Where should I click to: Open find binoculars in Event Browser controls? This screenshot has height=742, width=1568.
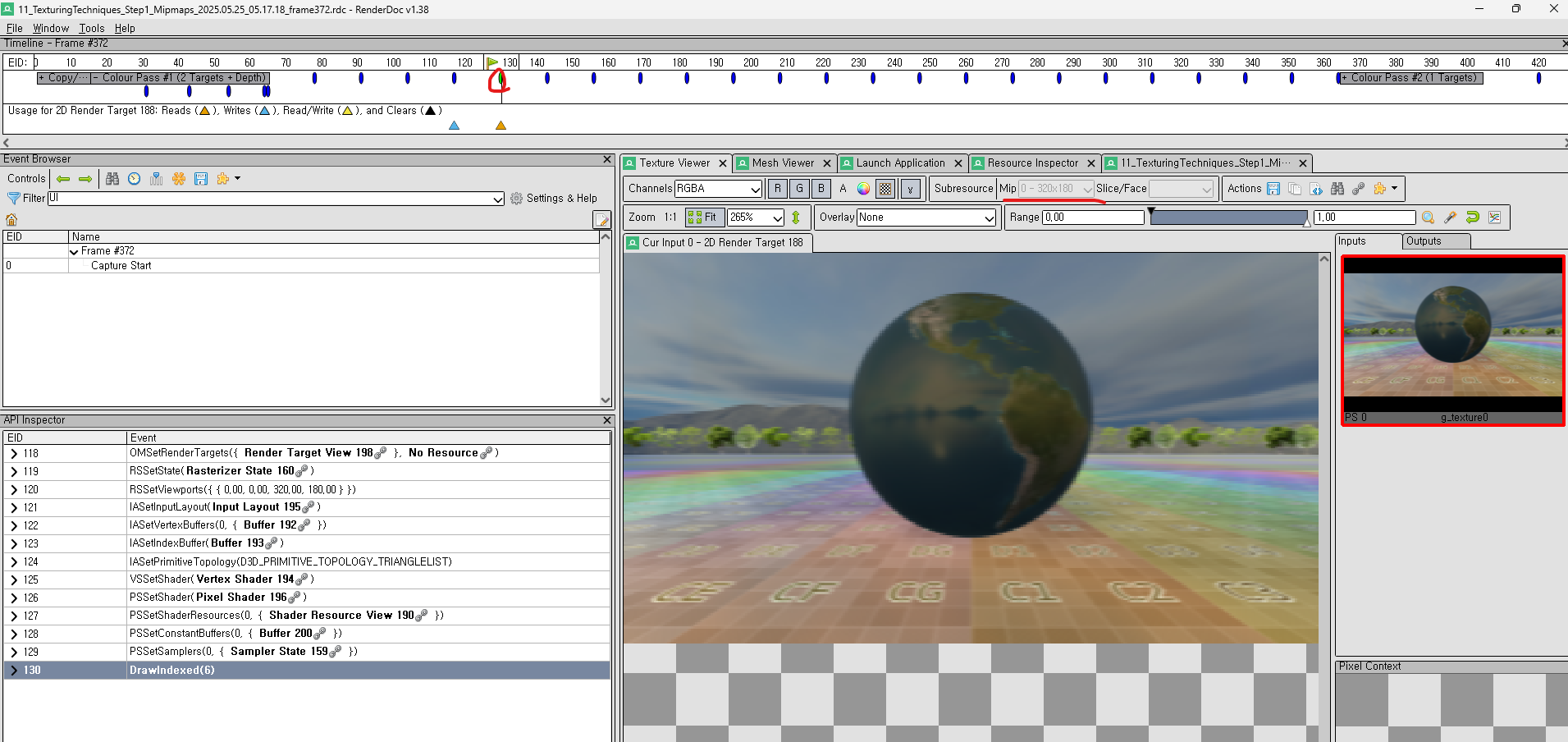[x=112, y=179]
